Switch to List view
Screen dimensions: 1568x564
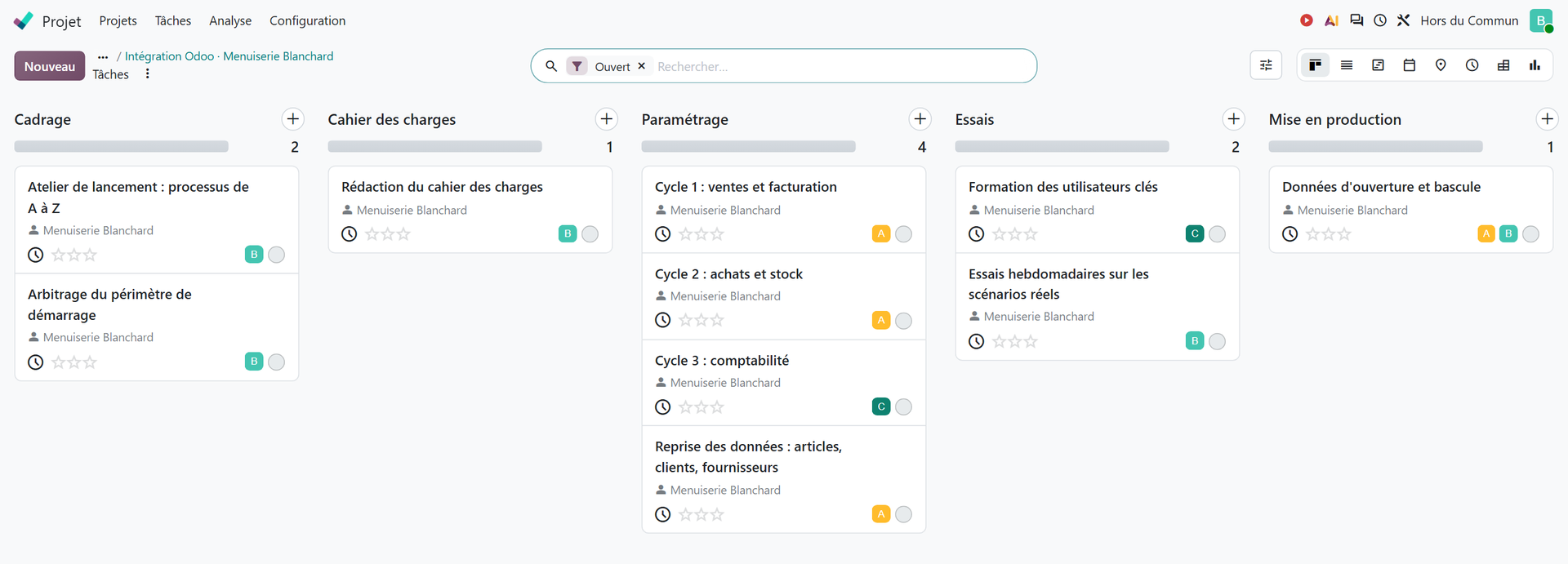pos(1347,65)
